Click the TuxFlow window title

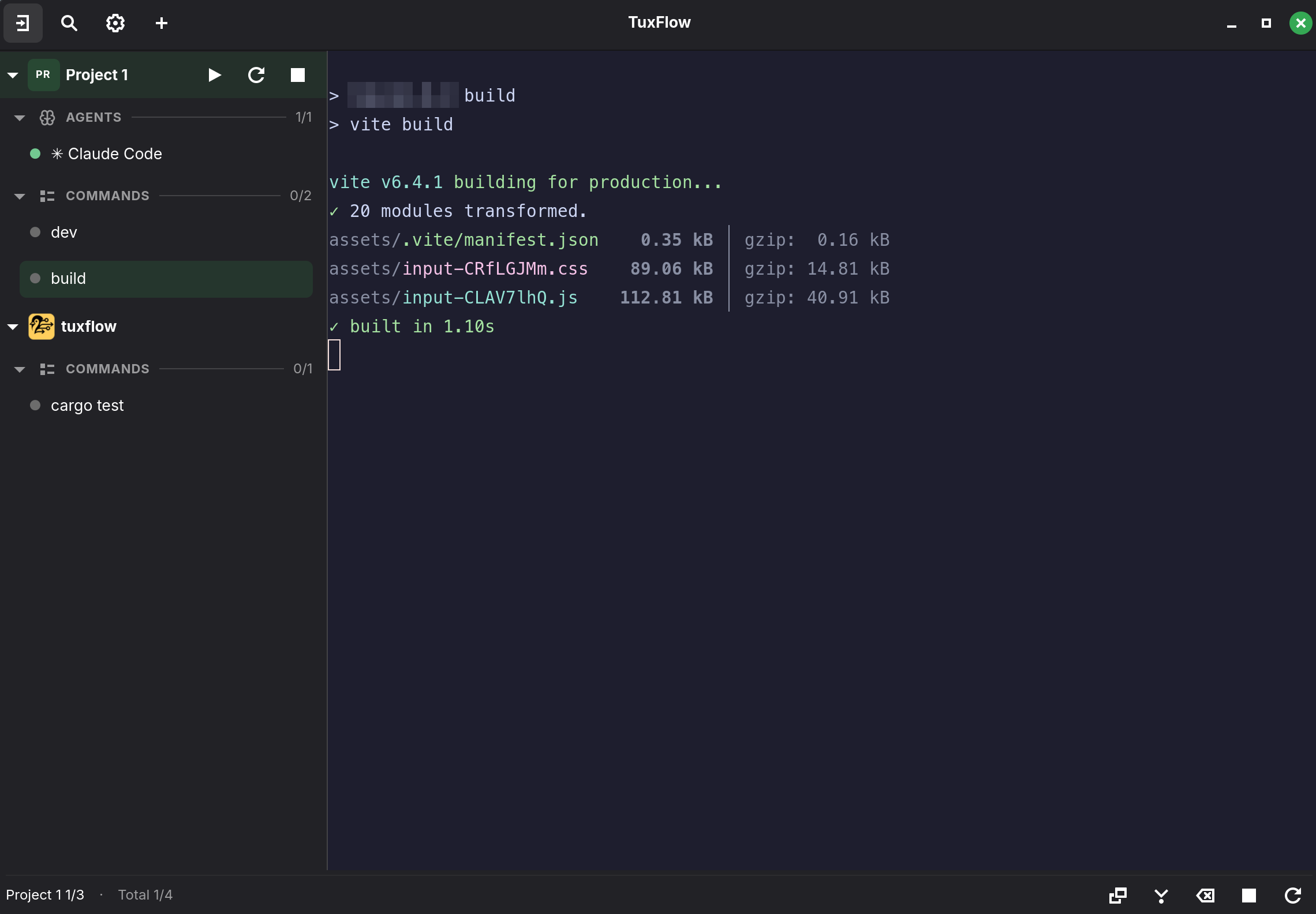point(659,23)
